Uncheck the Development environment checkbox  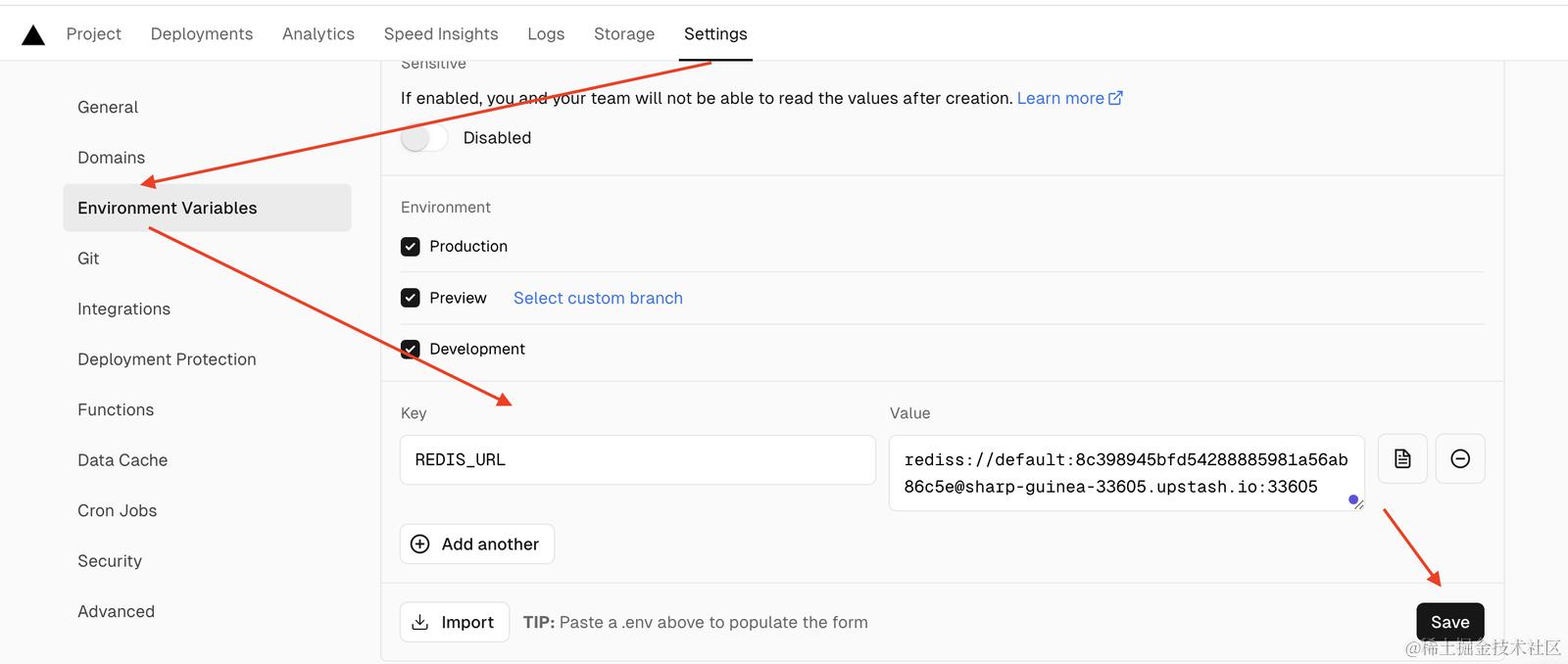tap(411, 349)
